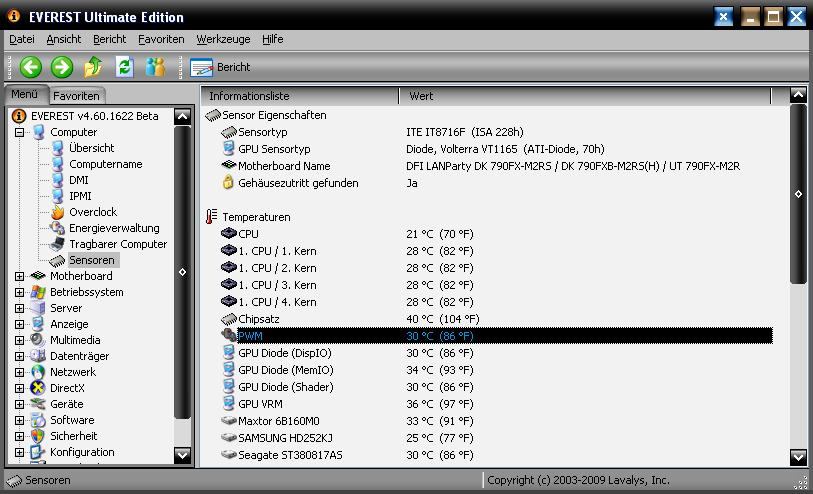Click the info list scroll up arrow

pos(798,94)
